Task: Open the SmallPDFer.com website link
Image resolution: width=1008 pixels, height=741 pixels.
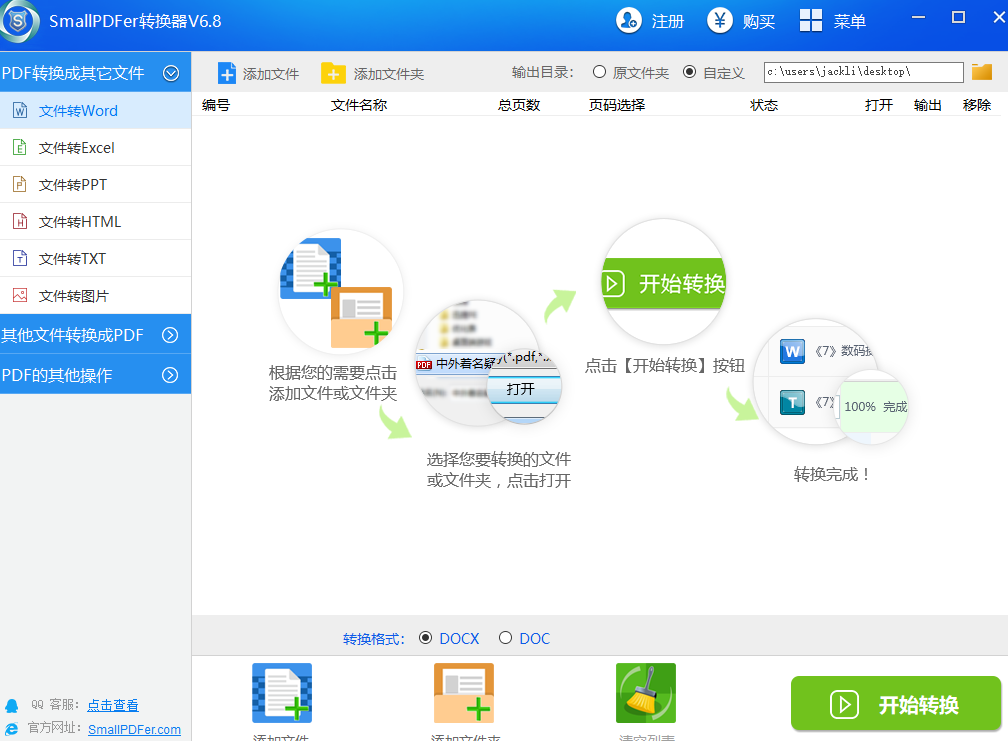Action: [134, 729]
